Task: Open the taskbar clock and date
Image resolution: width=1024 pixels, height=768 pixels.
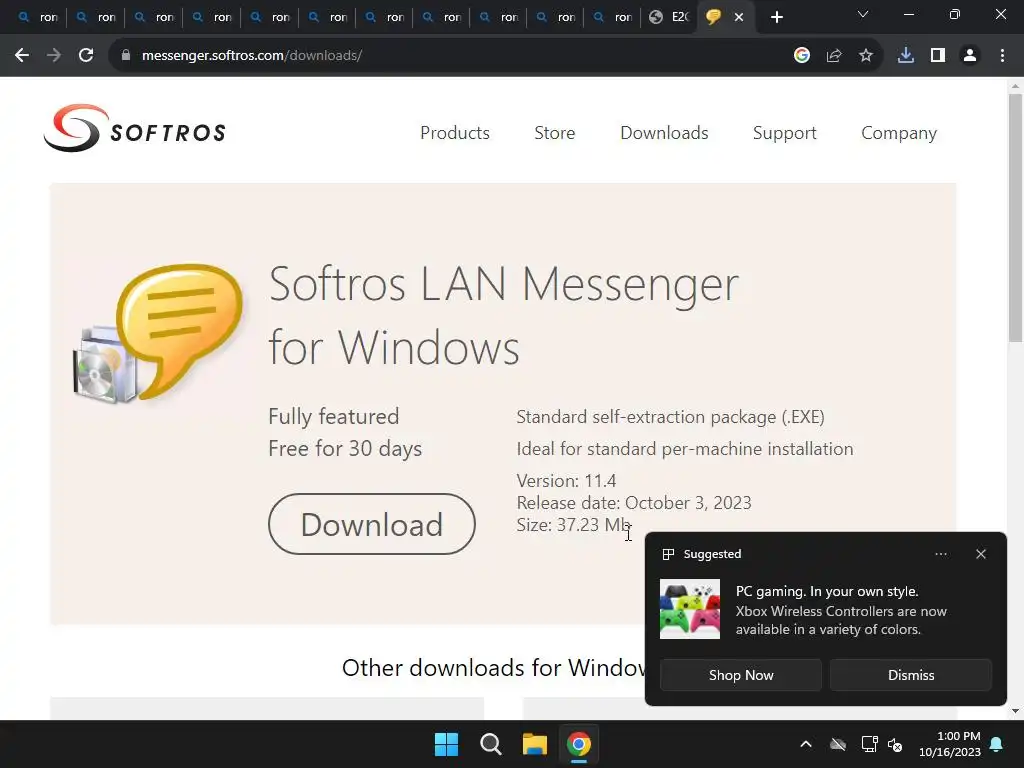Action: point(950,744)
